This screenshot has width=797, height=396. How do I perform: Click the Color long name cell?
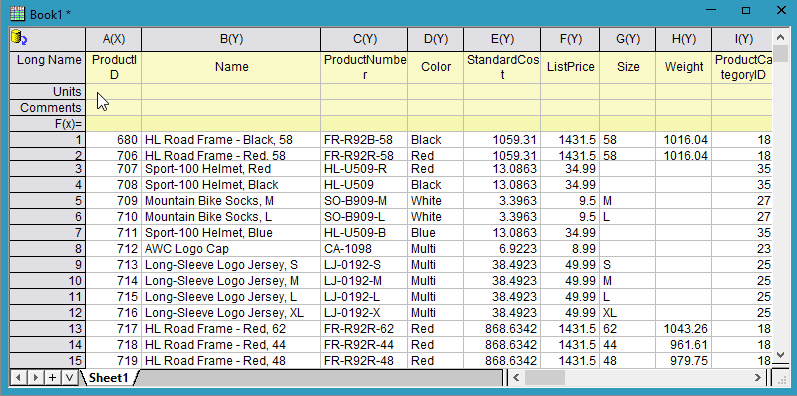point(435,68)
